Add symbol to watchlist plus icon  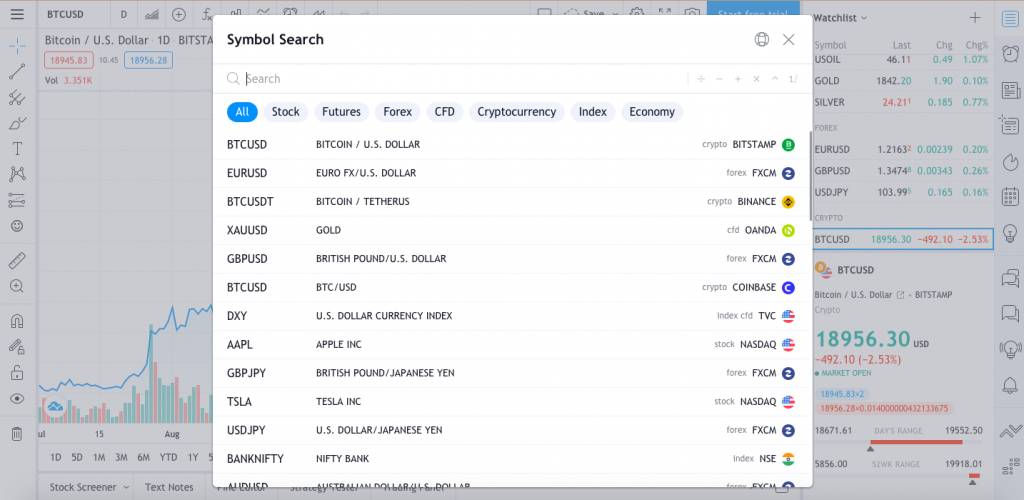point(975,18)
